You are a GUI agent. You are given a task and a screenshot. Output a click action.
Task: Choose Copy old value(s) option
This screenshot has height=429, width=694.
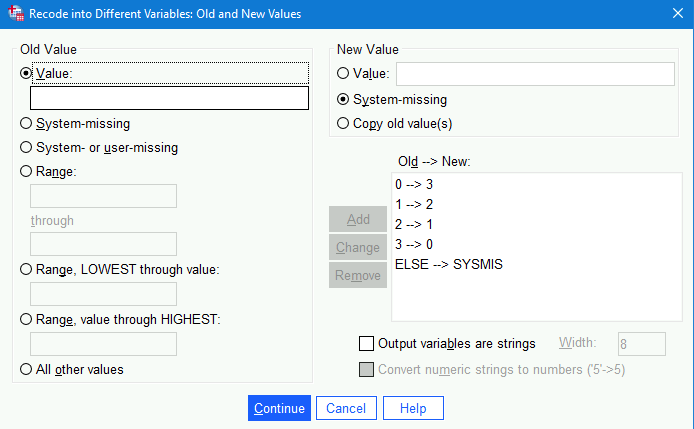(x=343, y=123)
